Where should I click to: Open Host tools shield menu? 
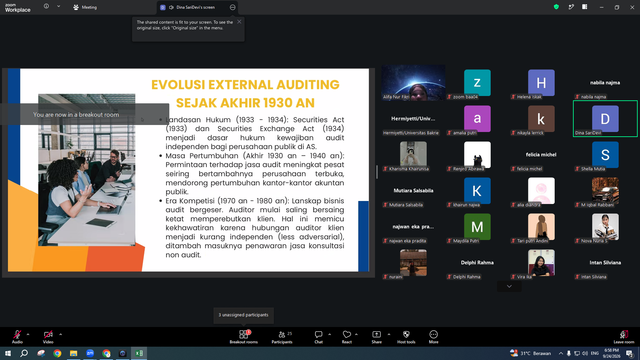tap(406, 337)
